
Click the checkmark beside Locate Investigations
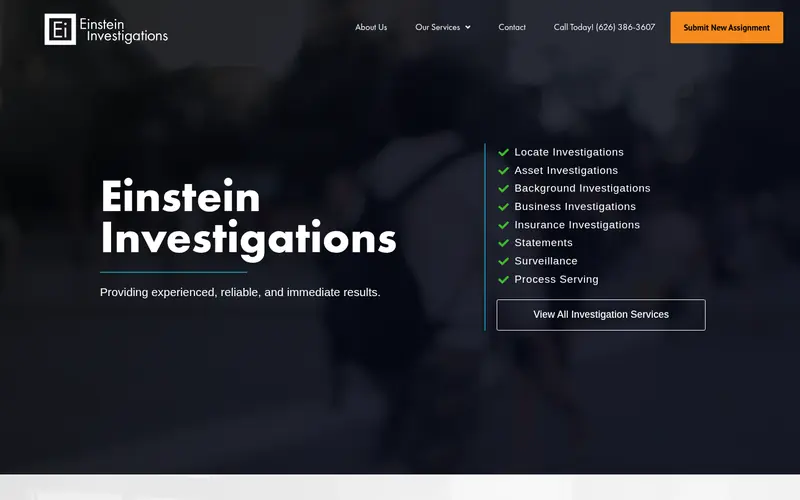504,152
